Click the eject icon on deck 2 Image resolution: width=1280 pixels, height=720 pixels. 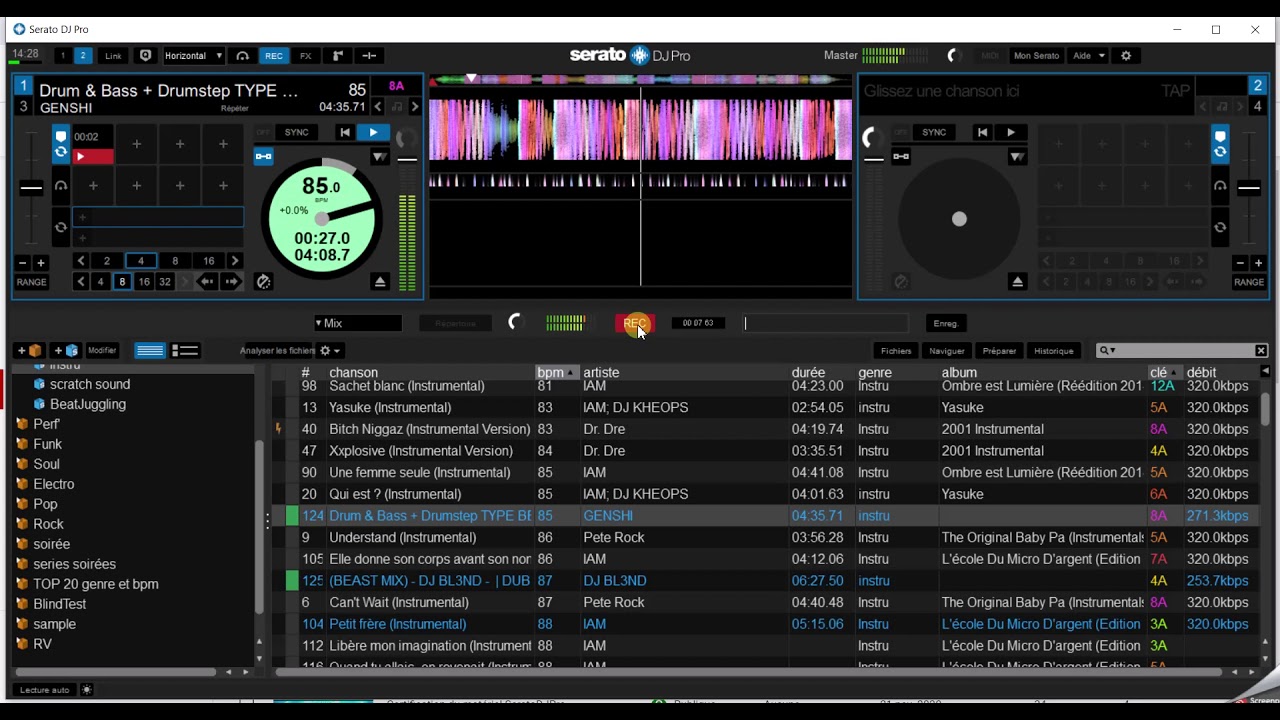[x=1017, y=282]
